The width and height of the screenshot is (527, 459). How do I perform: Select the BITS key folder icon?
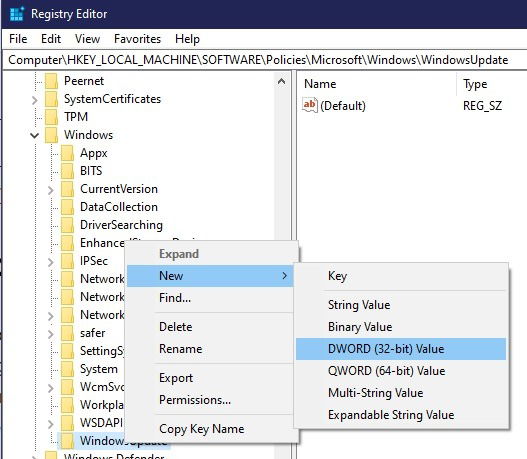(x=67, y=171)
